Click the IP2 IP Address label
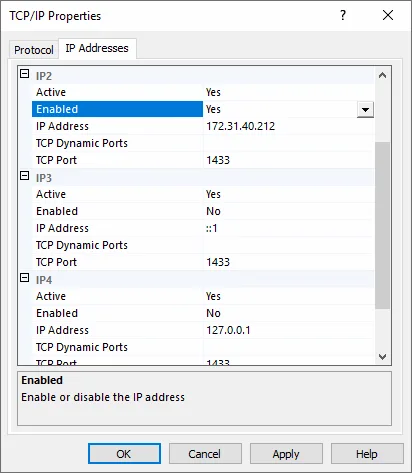 tap(62, 126)
